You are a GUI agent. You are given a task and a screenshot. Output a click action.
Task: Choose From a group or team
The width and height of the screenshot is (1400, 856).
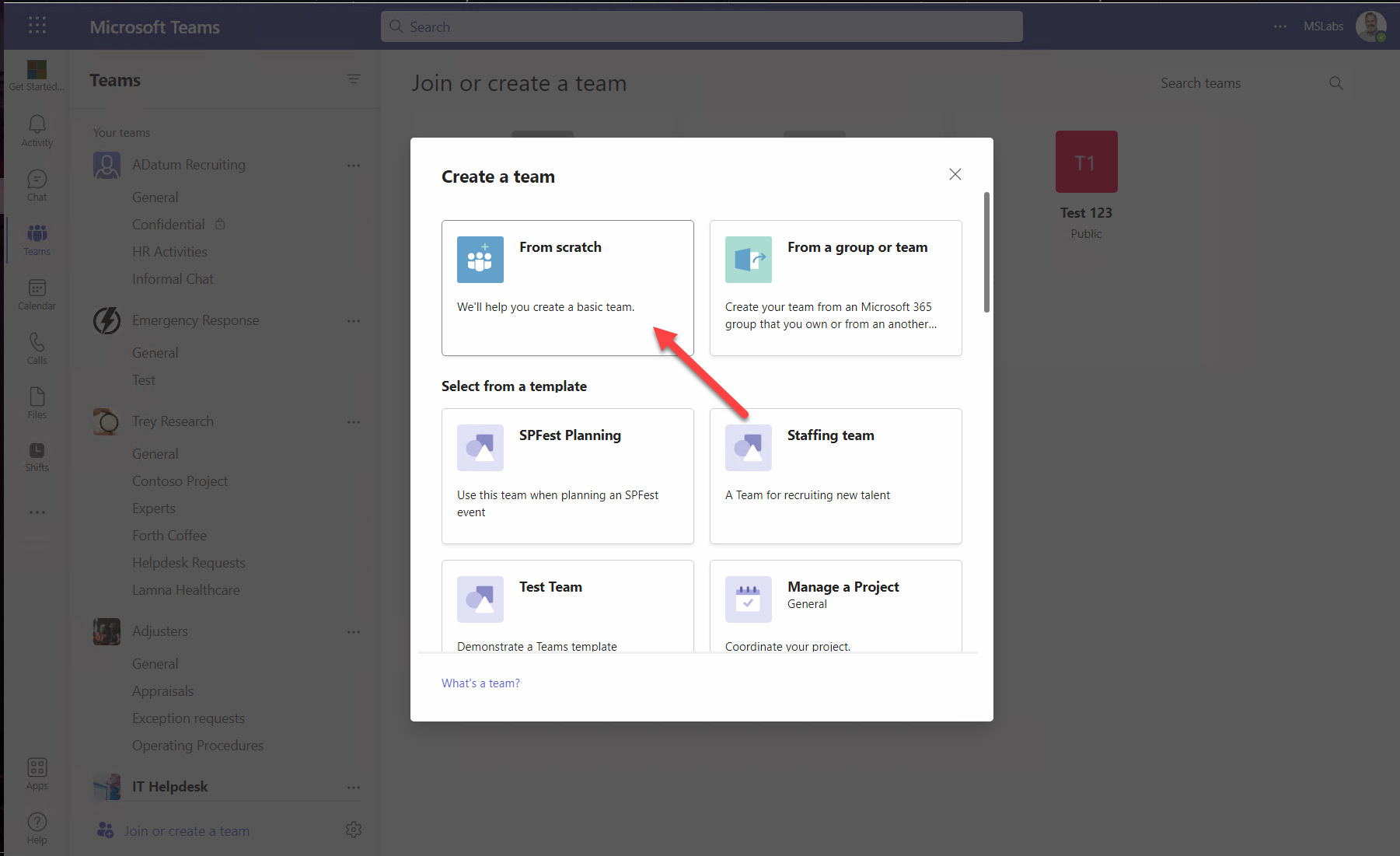tap(836, 288)
